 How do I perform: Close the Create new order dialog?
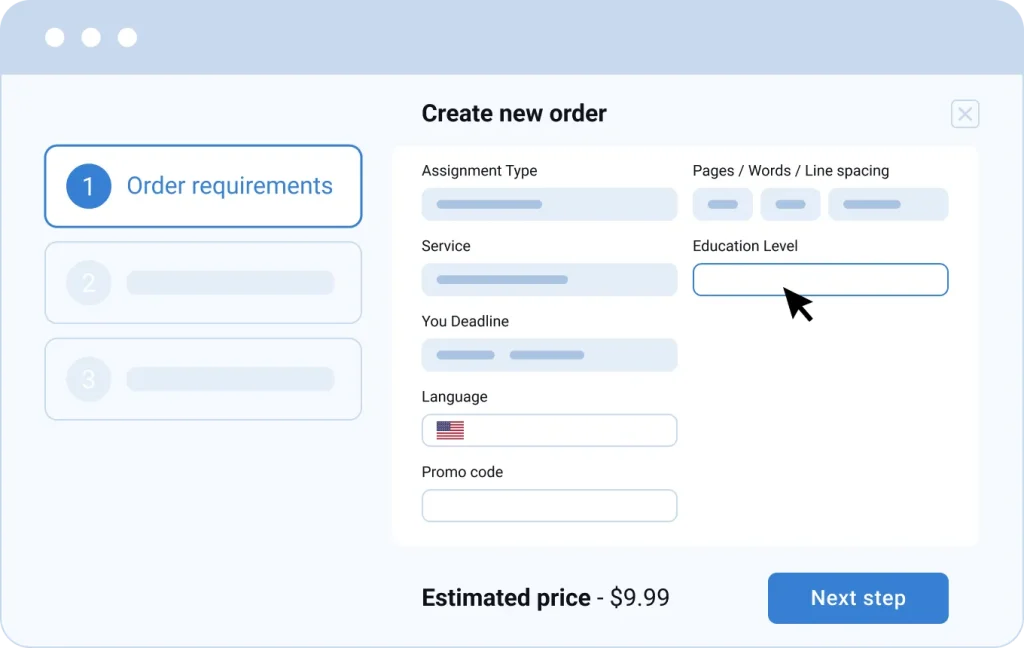965,114
